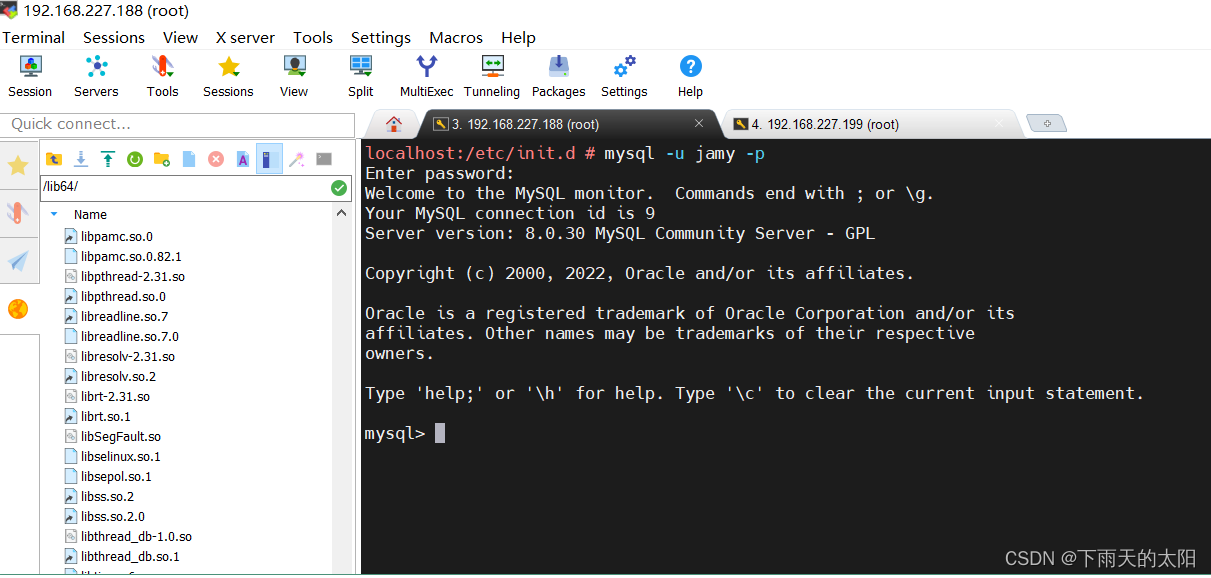The width and height of the screenshot is (1211, 578).
Task: Delete selected remote file with red cross icon
Action: (215, 158)
